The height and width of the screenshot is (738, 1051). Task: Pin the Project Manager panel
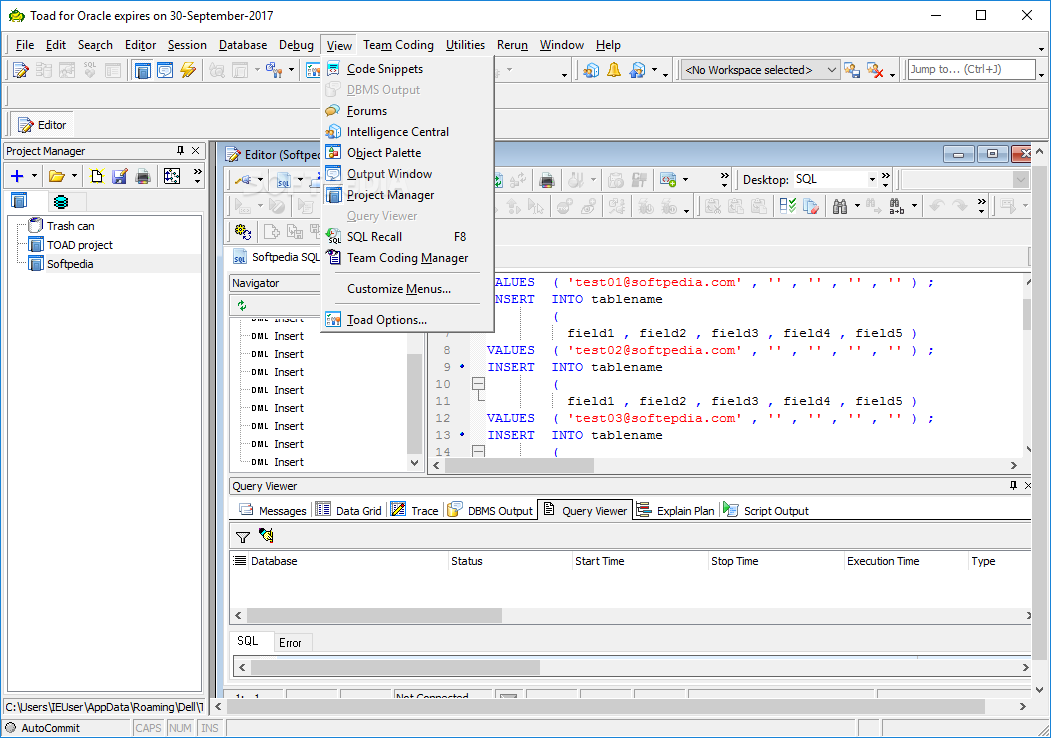tap(180, 151)
